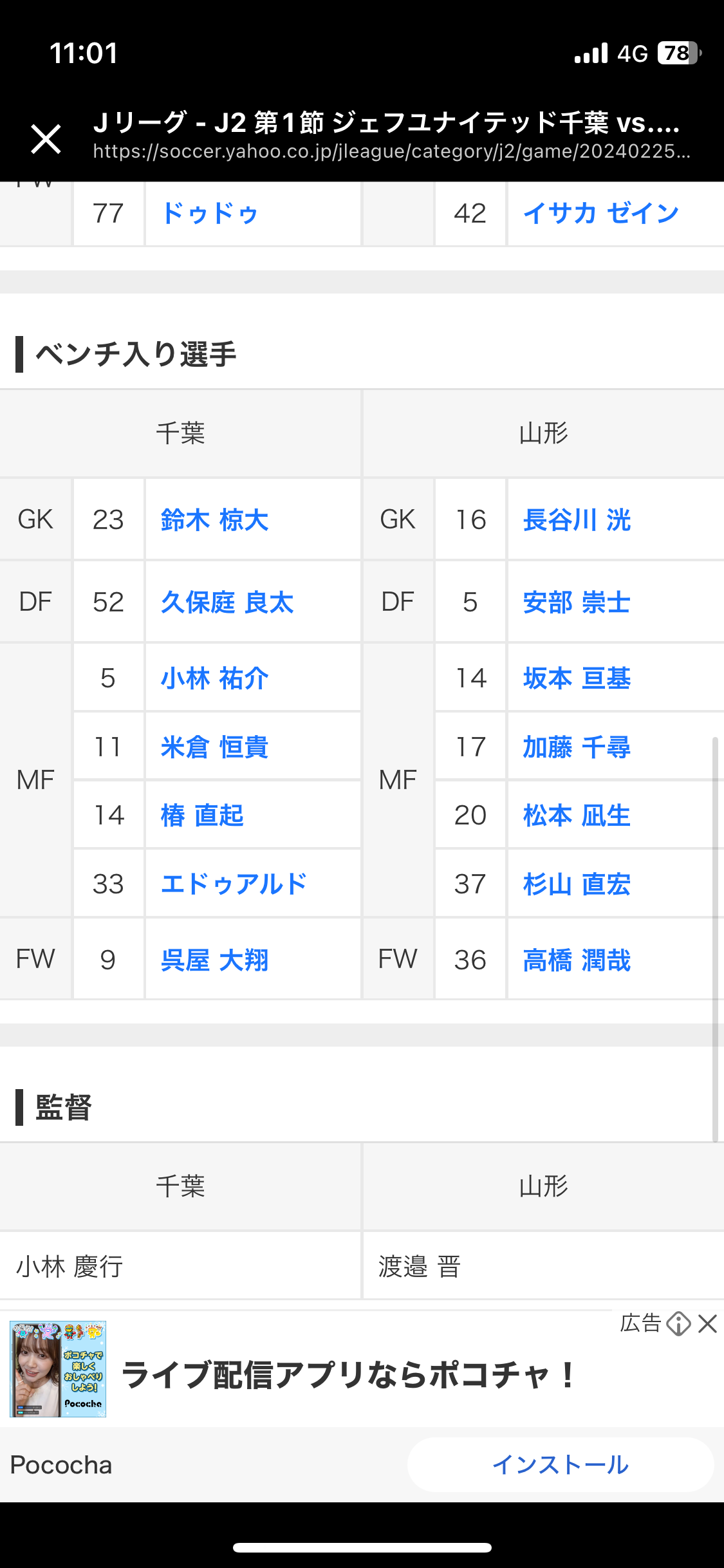Screen dimensions: 724x1568
Task: Open player link エドゥアルド
Action: point(234,884)
